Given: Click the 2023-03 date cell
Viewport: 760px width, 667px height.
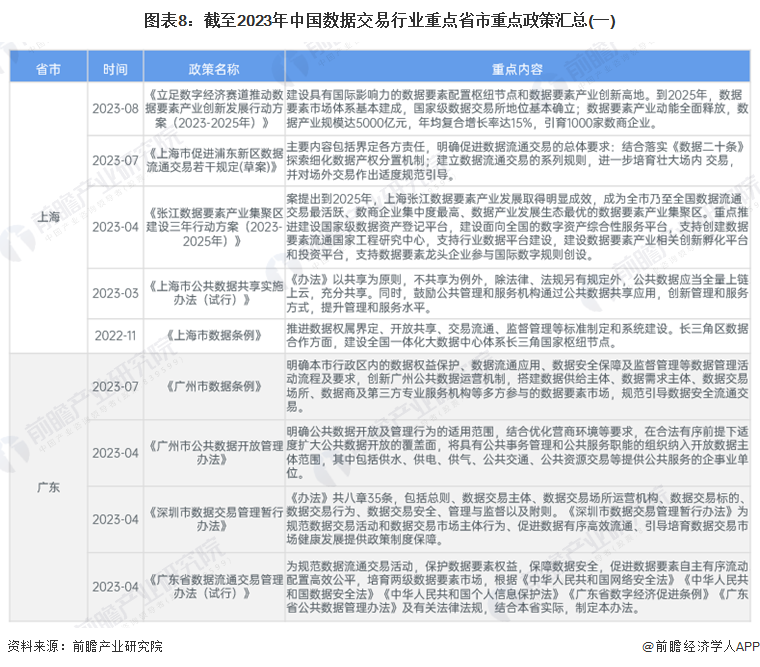Looking at the screenshot, I should pos(115,293).
